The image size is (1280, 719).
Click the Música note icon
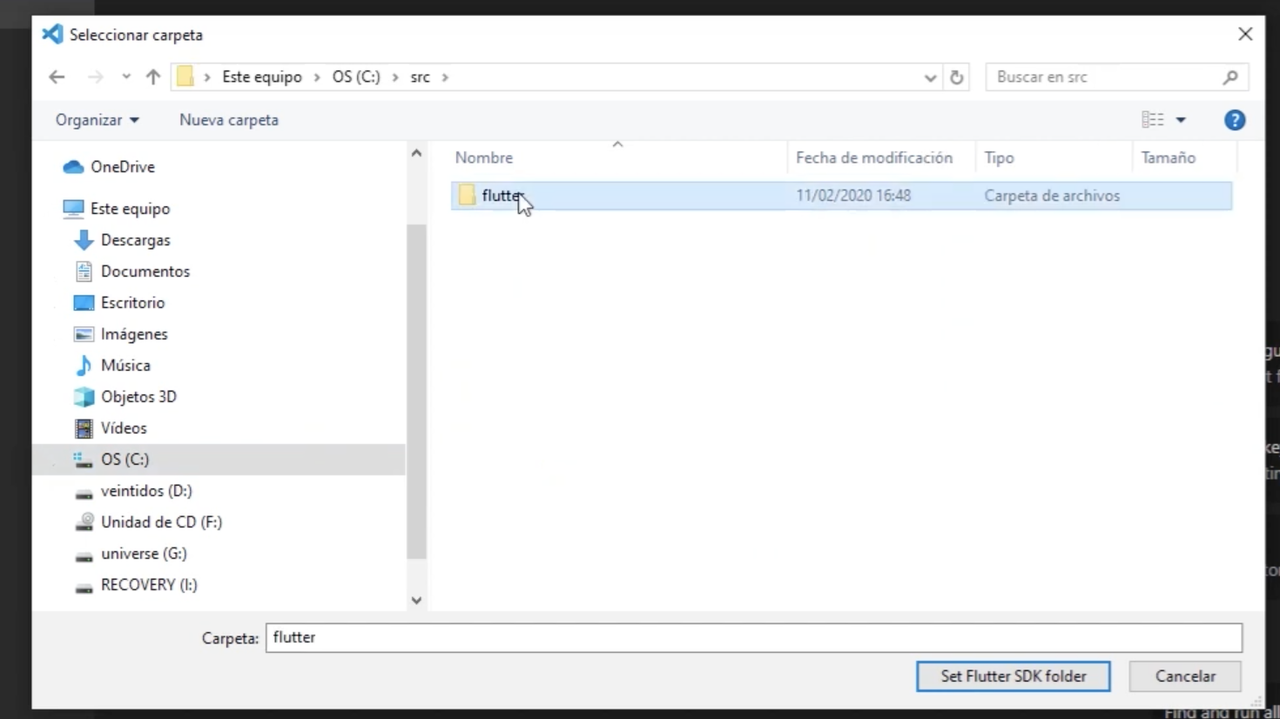(x=84, y=365)
